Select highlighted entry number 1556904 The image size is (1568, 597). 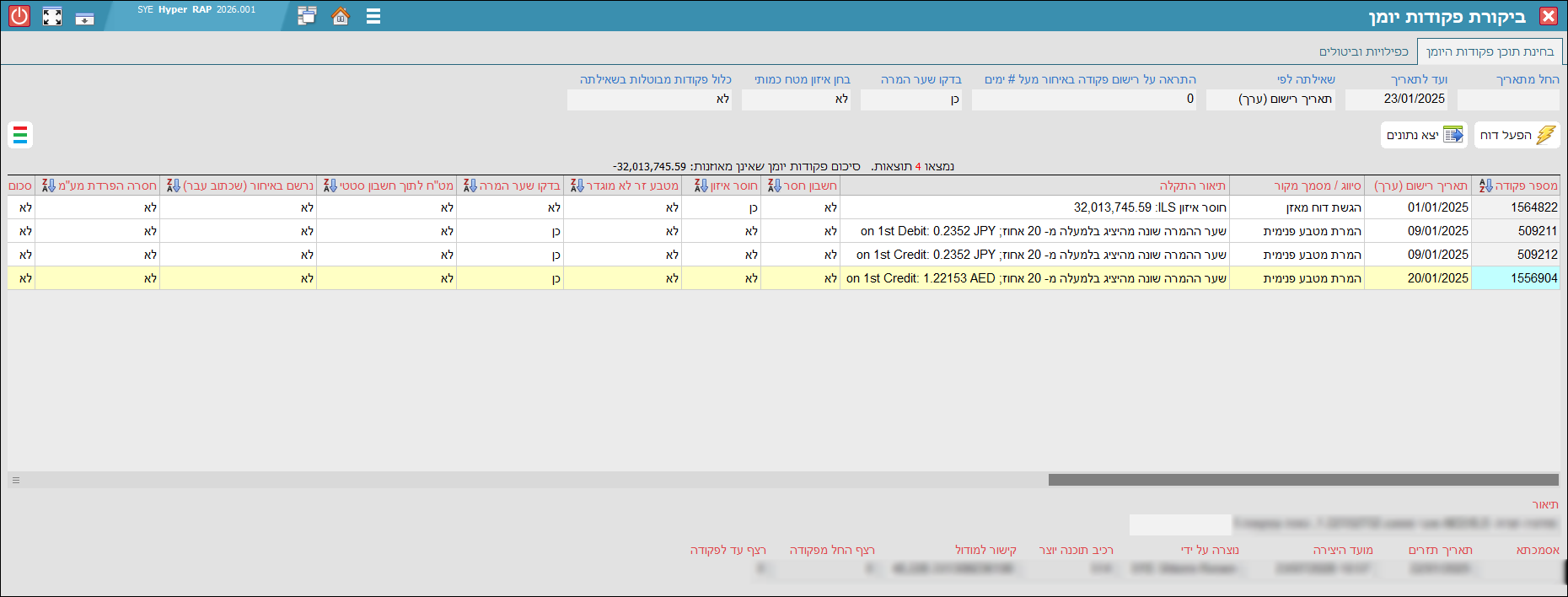tap(1516, 278)
